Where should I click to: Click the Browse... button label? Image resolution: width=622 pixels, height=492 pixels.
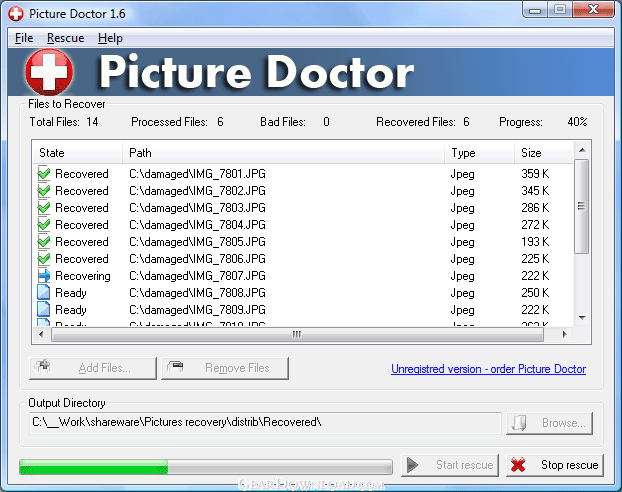(564, 423)
